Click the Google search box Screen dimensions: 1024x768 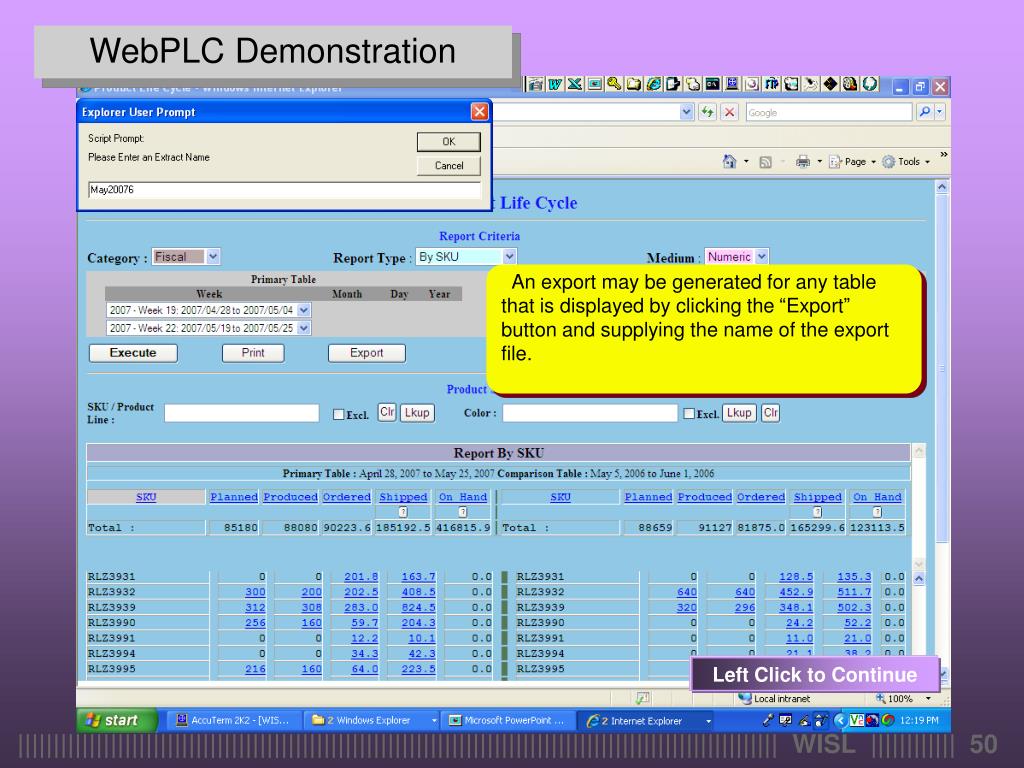(829, 112)
